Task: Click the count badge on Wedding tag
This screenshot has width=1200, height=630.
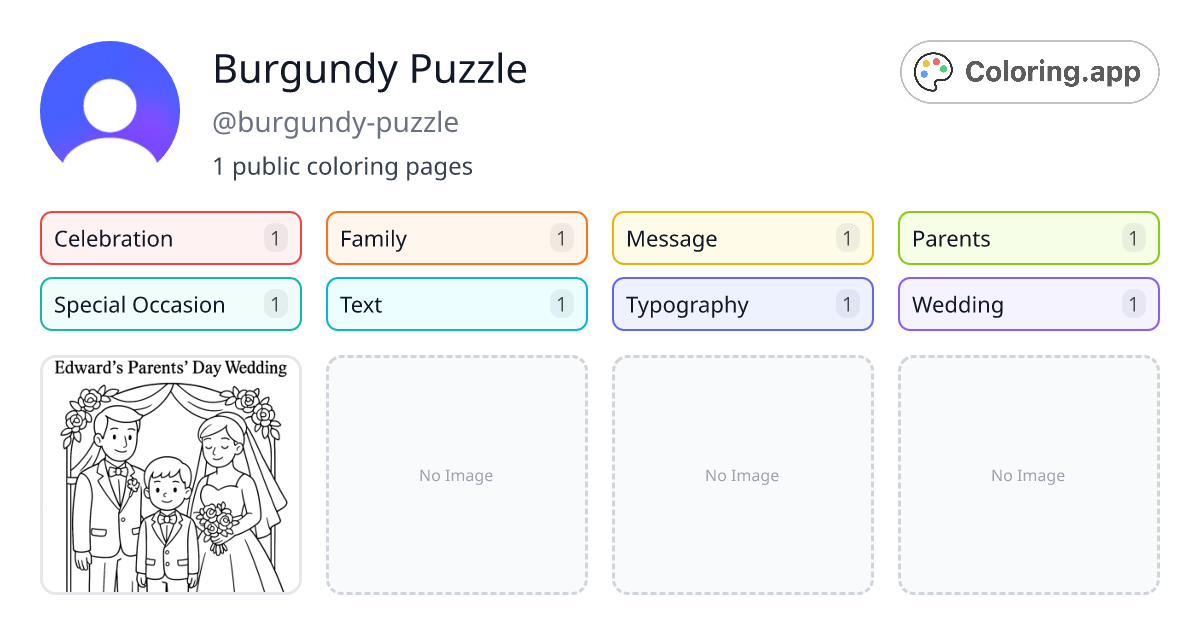Action: coord(1133,304)
